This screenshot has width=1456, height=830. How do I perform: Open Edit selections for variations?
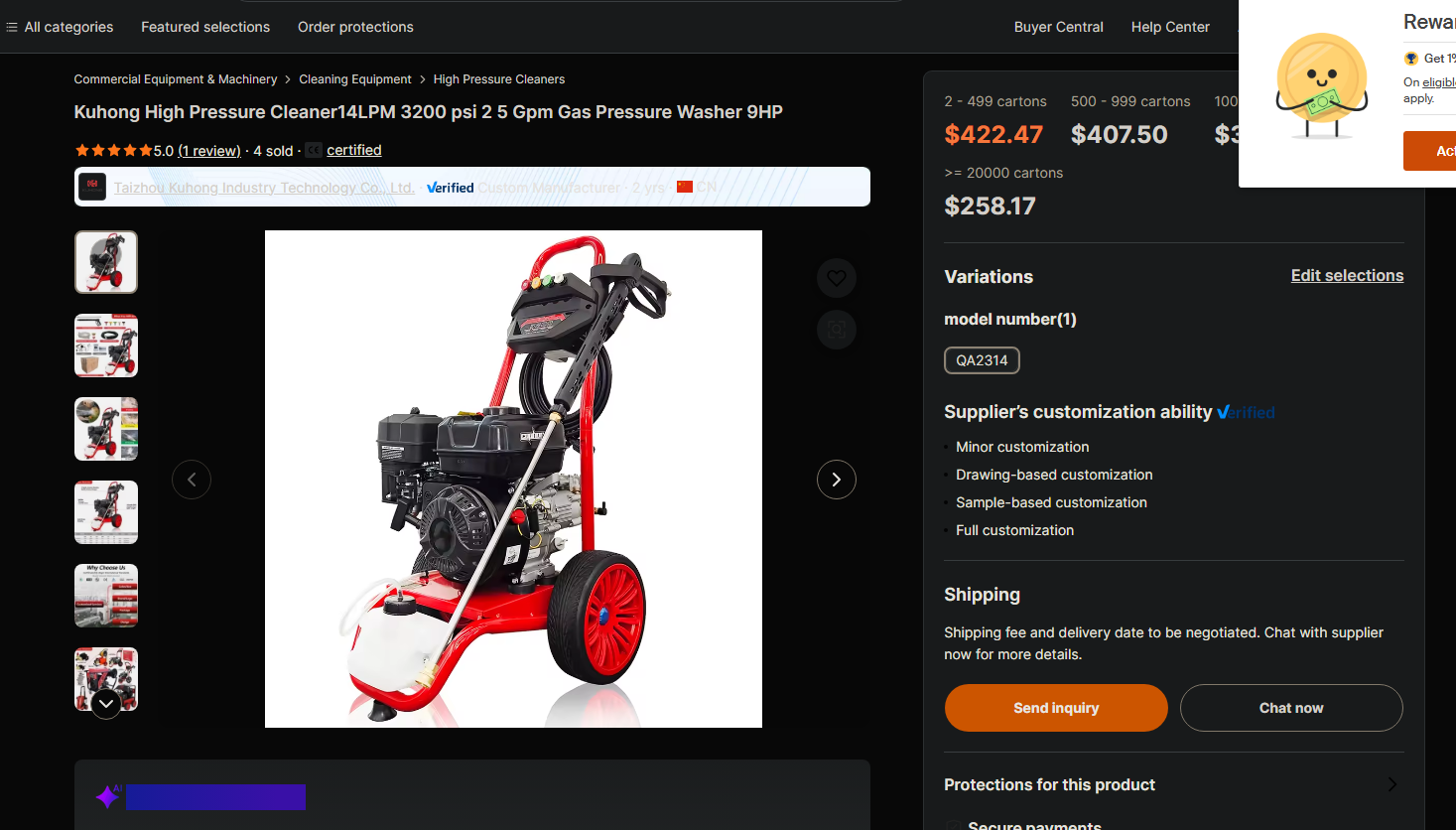[1347, 276]
